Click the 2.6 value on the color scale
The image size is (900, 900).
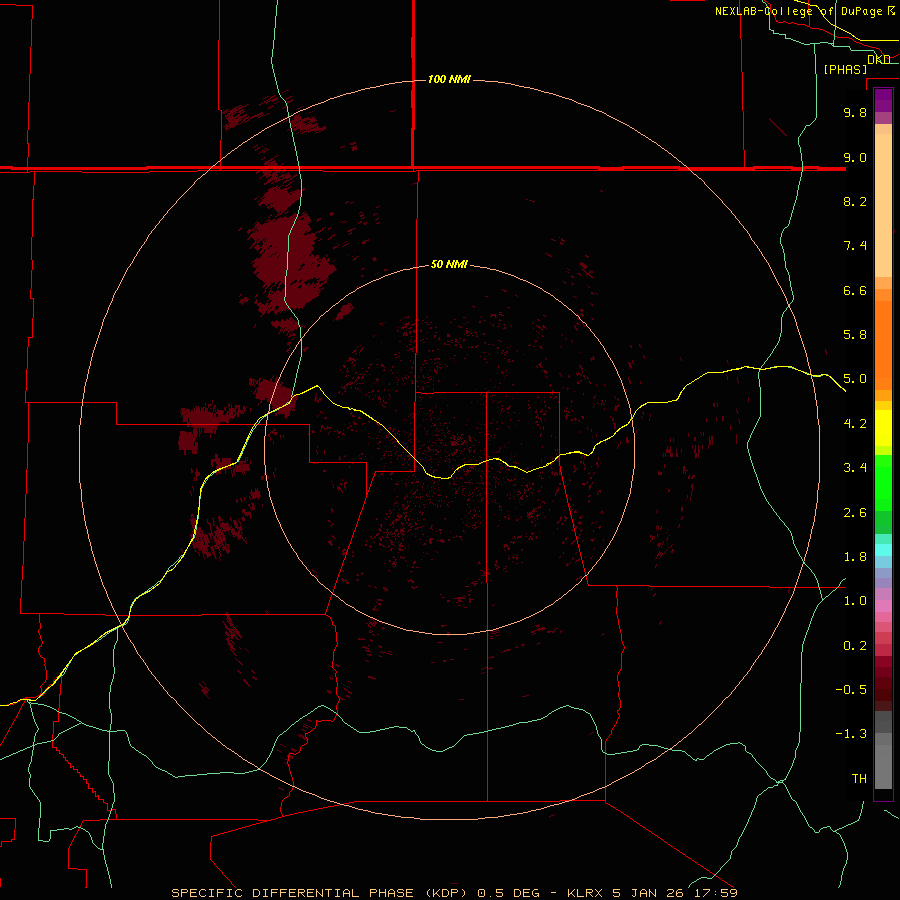coord(855,513)
